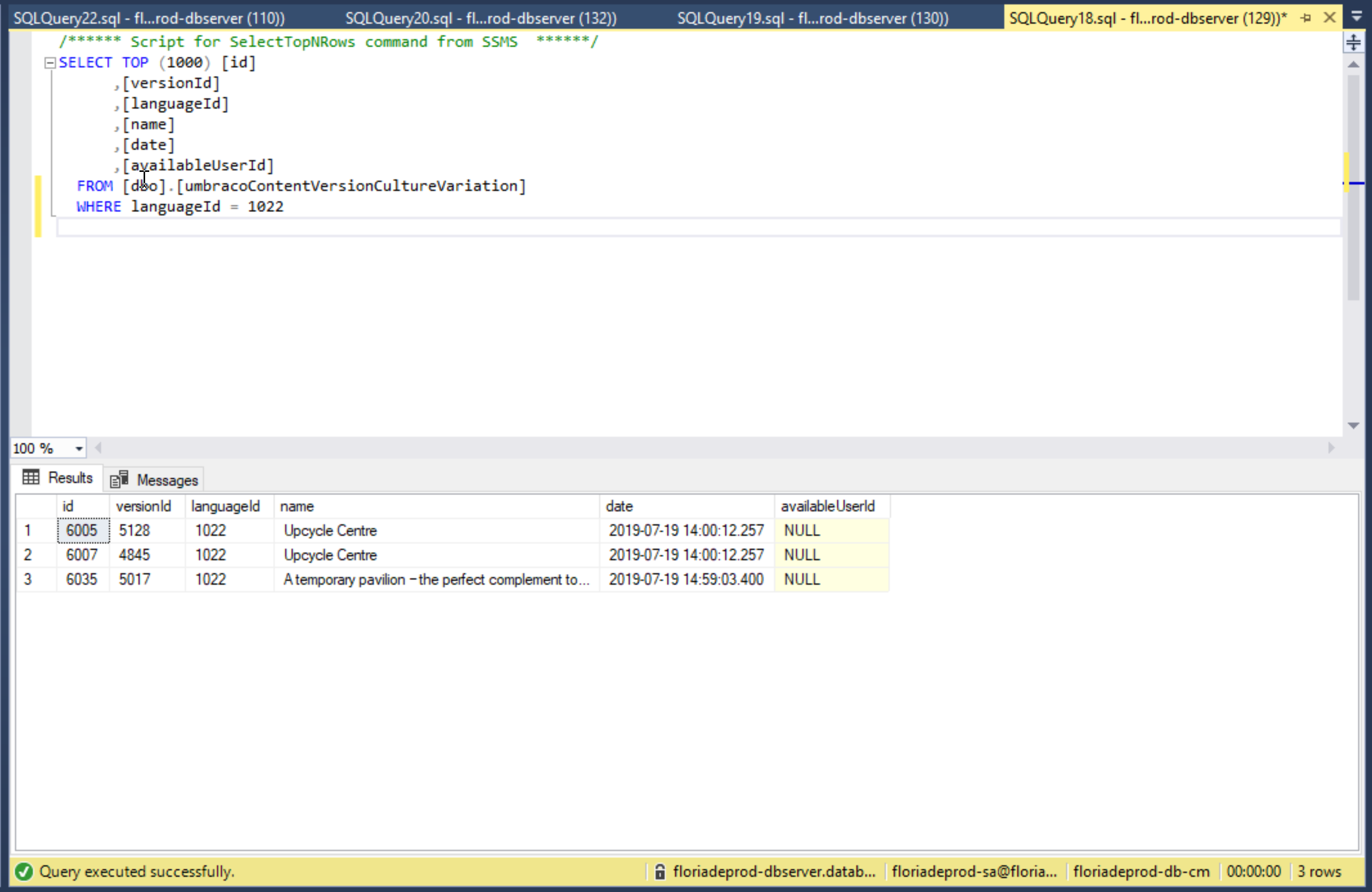
Task: Click the right scroll arrow on the horizontal bar
Action: (1332, 448)
